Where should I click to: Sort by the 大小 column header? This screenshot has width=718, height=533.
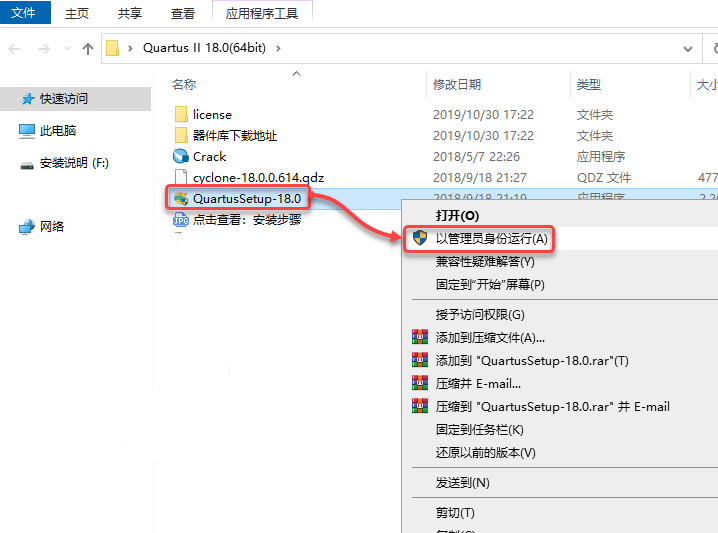coord(707,84)
